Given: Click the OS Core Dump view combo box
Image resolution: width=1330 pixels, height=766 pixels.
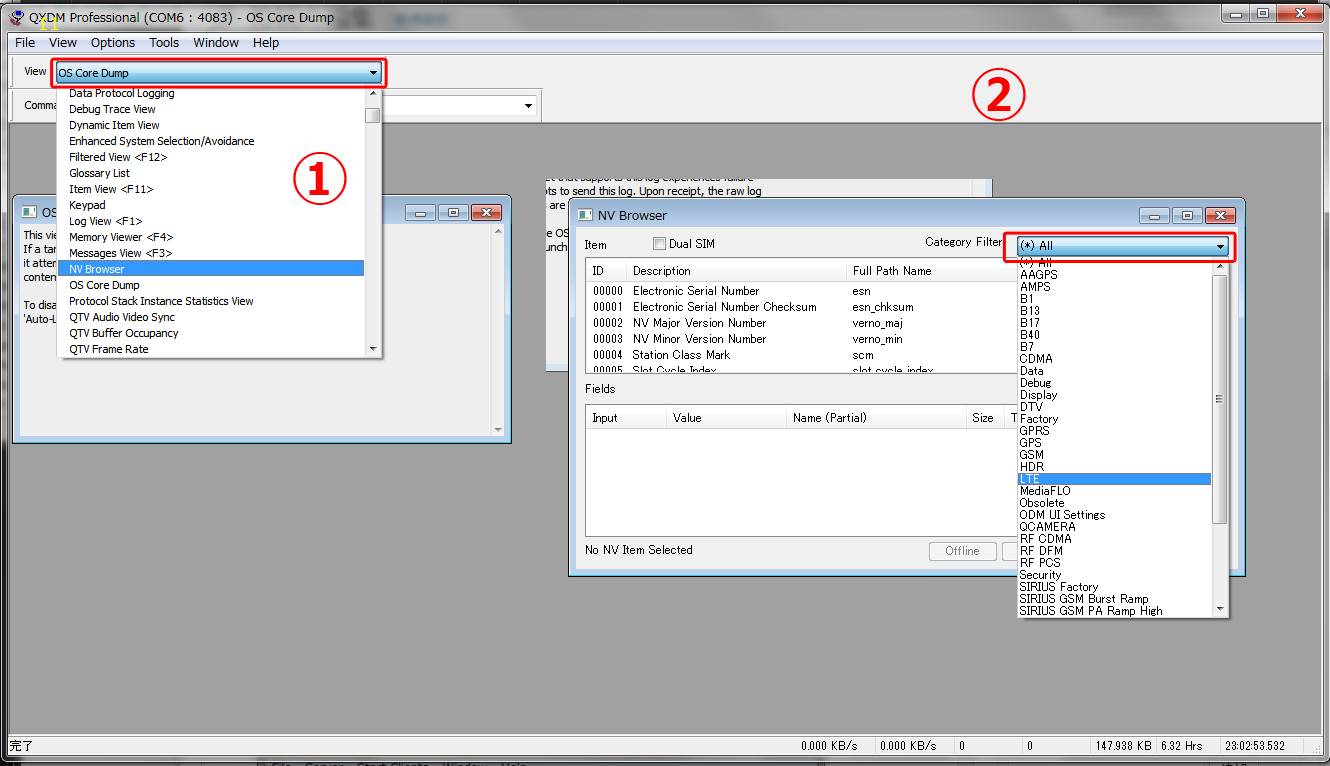Looking at the screenshot, I should coord(219,73).
